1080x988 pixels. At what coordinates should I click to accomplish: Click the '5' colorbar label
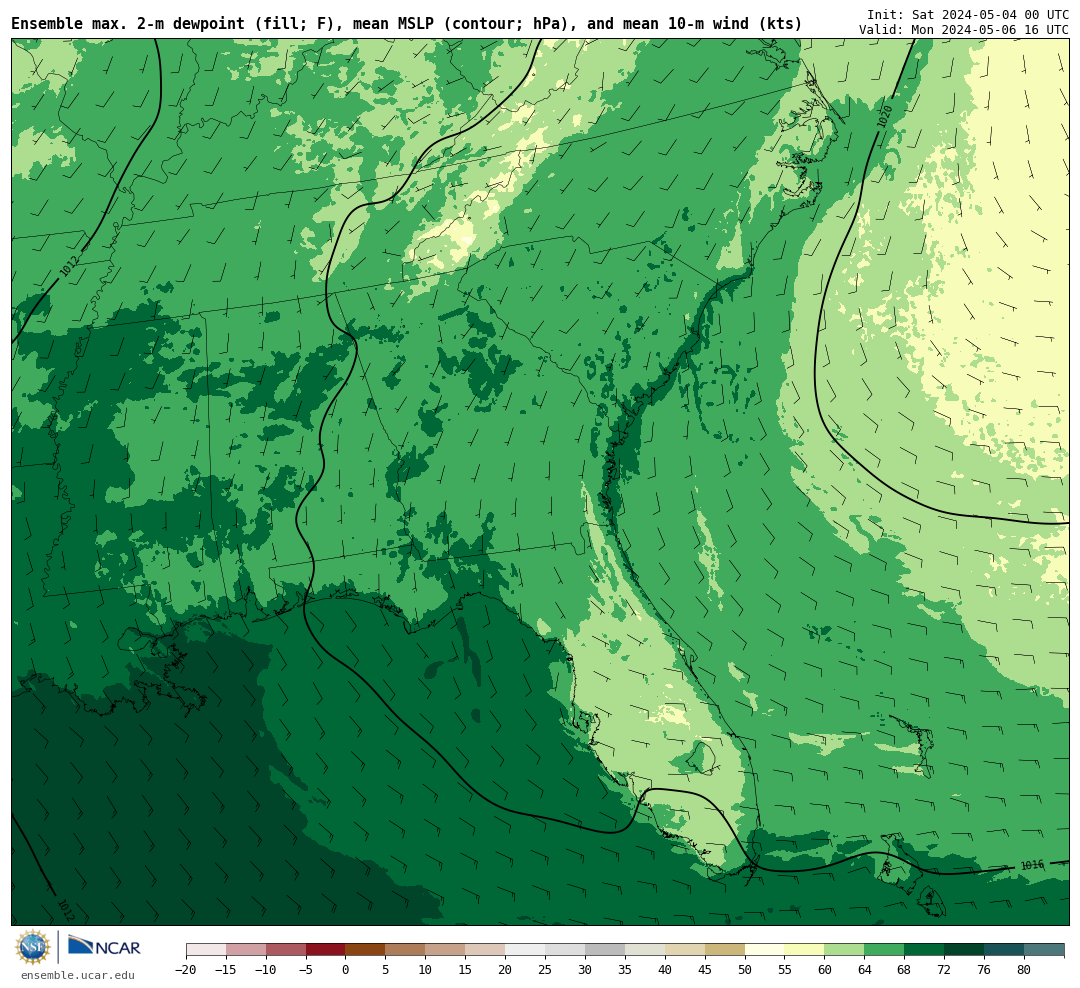pos(386,969)
